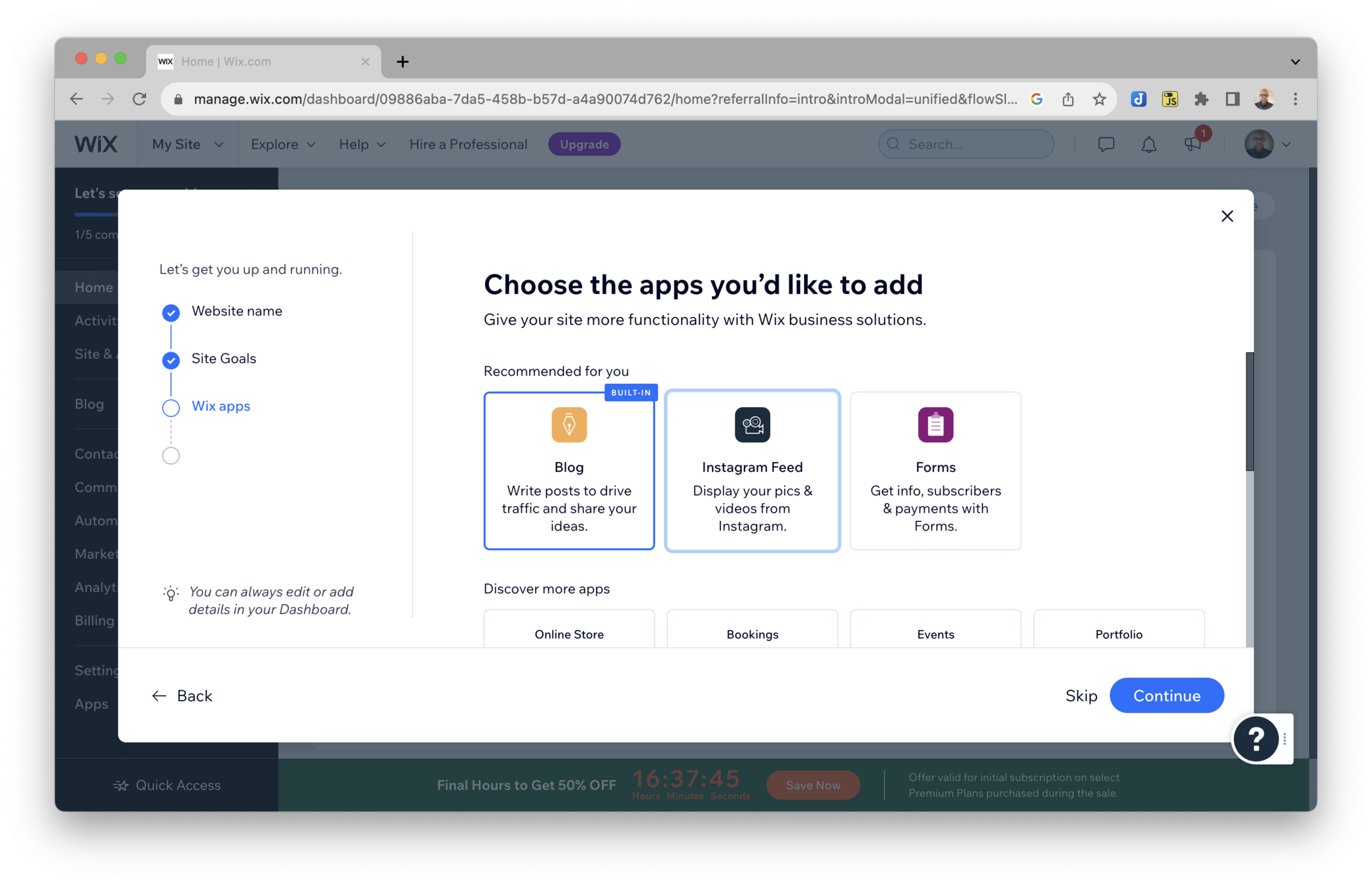Open the chat messages icon
1372x884 pixels.
[x=1105, y=144]
